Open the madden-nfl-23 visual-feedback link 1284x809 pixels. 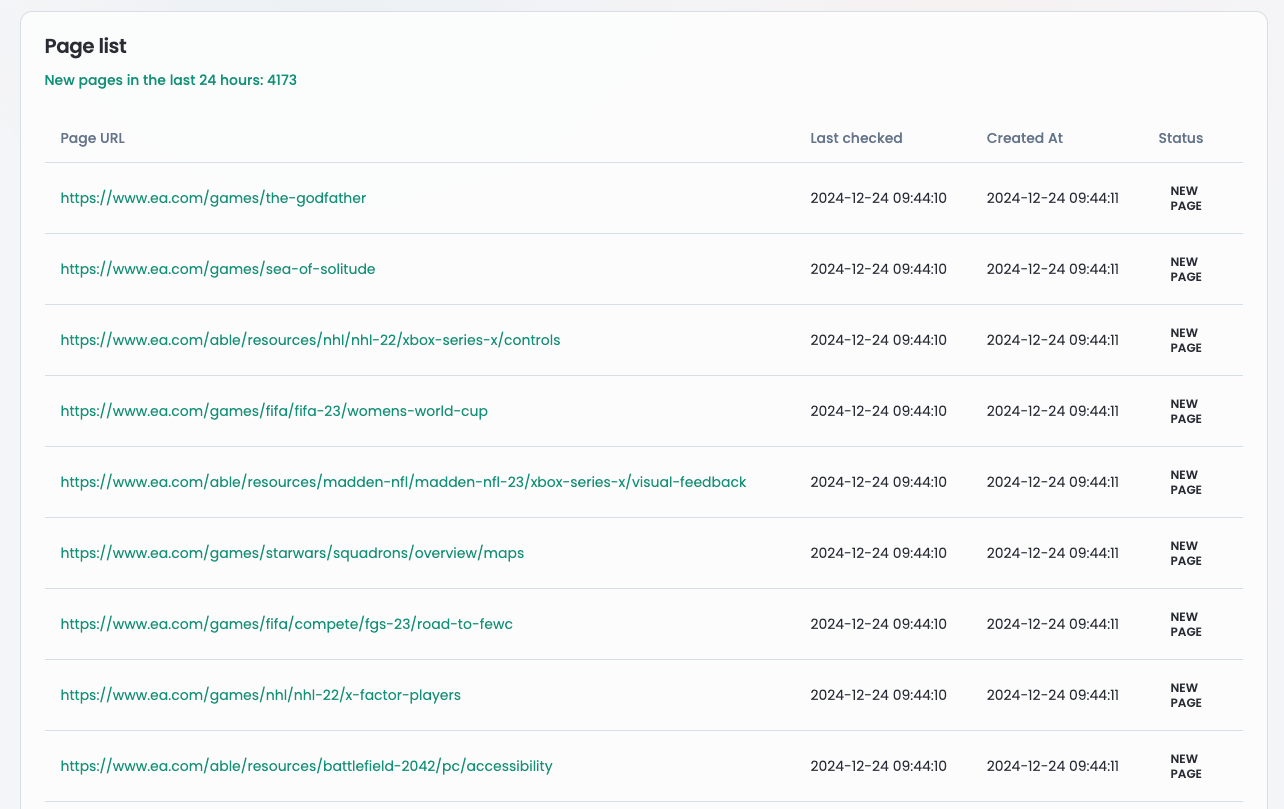pyautogui.click(x=403, y=482)
